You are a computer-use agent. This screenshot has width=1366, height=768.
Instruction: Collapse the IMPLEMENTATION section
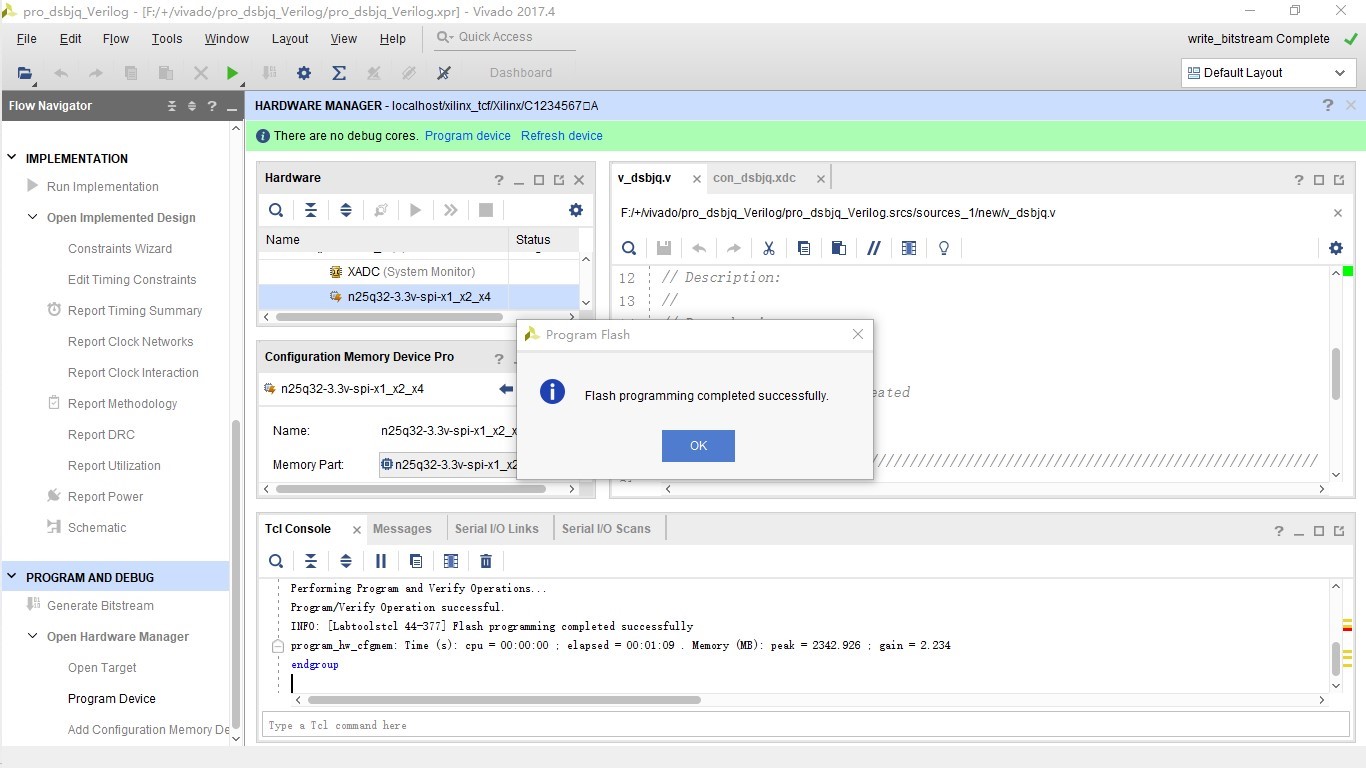click(x=12, y=158)
